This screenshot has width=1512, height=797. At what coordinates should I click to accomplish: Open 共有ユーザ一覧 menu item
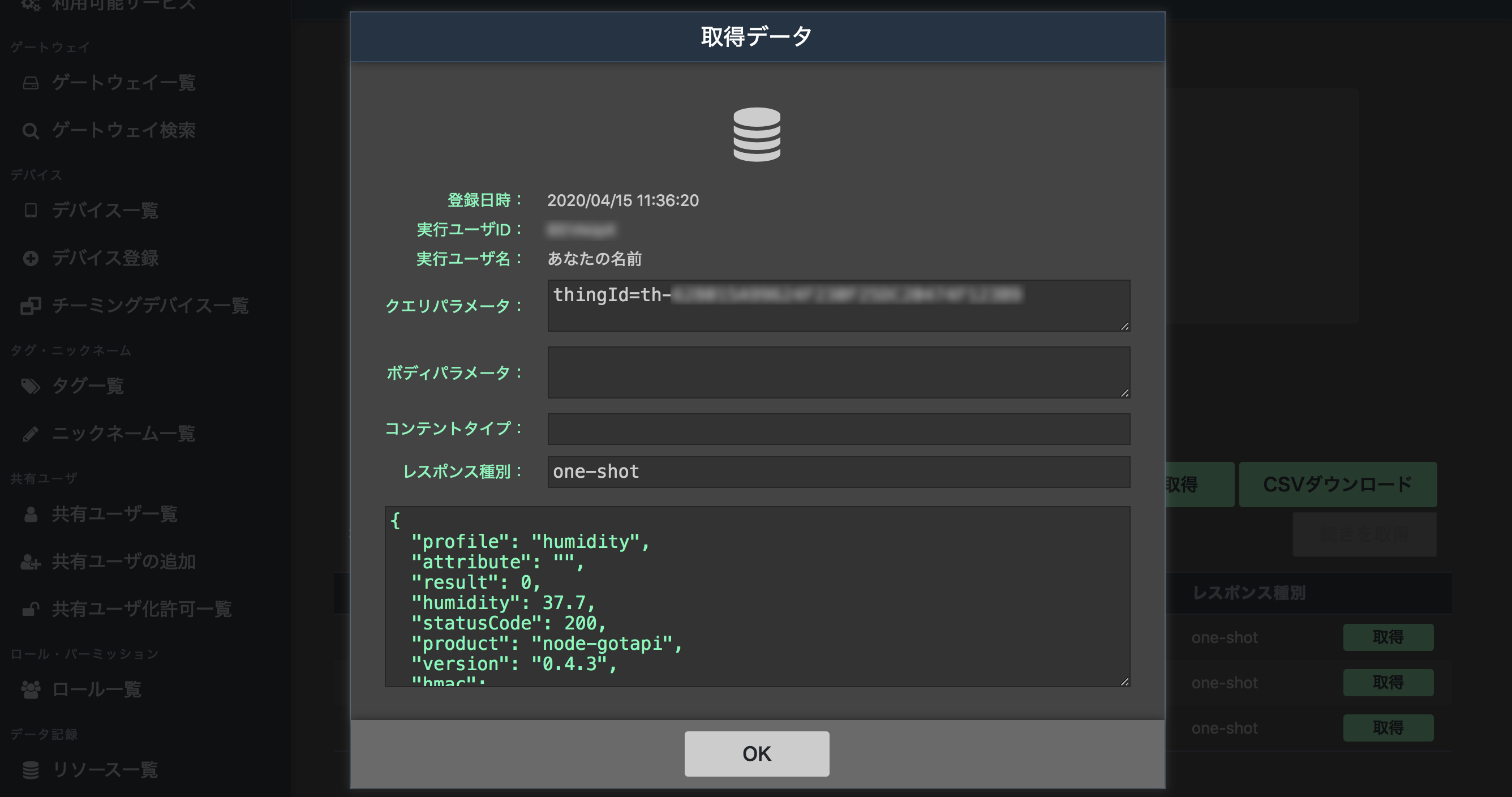(114, 514)
